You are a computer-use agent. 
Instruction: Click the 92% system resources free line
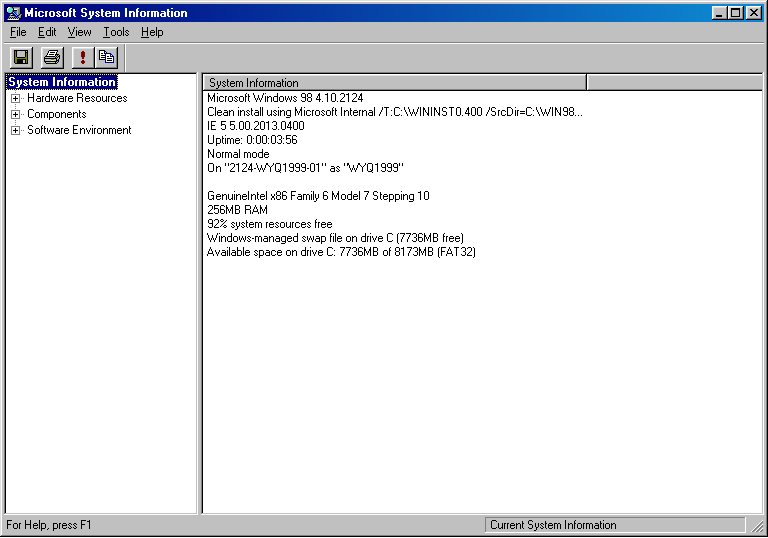270,224
